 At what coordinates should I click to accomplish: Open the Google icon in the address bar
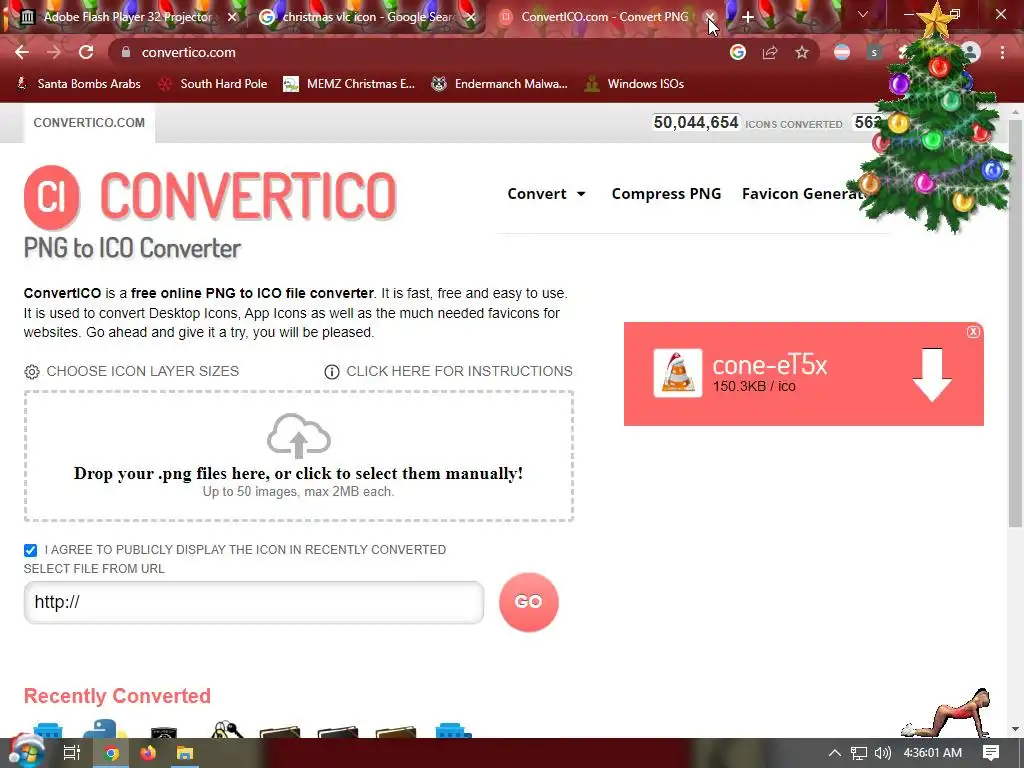[738, 52]
